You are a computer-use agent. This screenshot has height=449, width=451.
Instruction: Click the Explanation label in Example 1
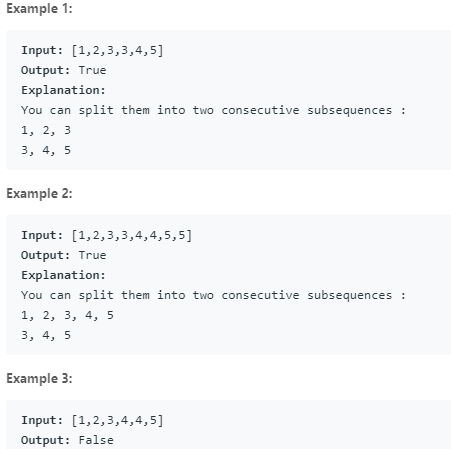[x=63, y=90]
